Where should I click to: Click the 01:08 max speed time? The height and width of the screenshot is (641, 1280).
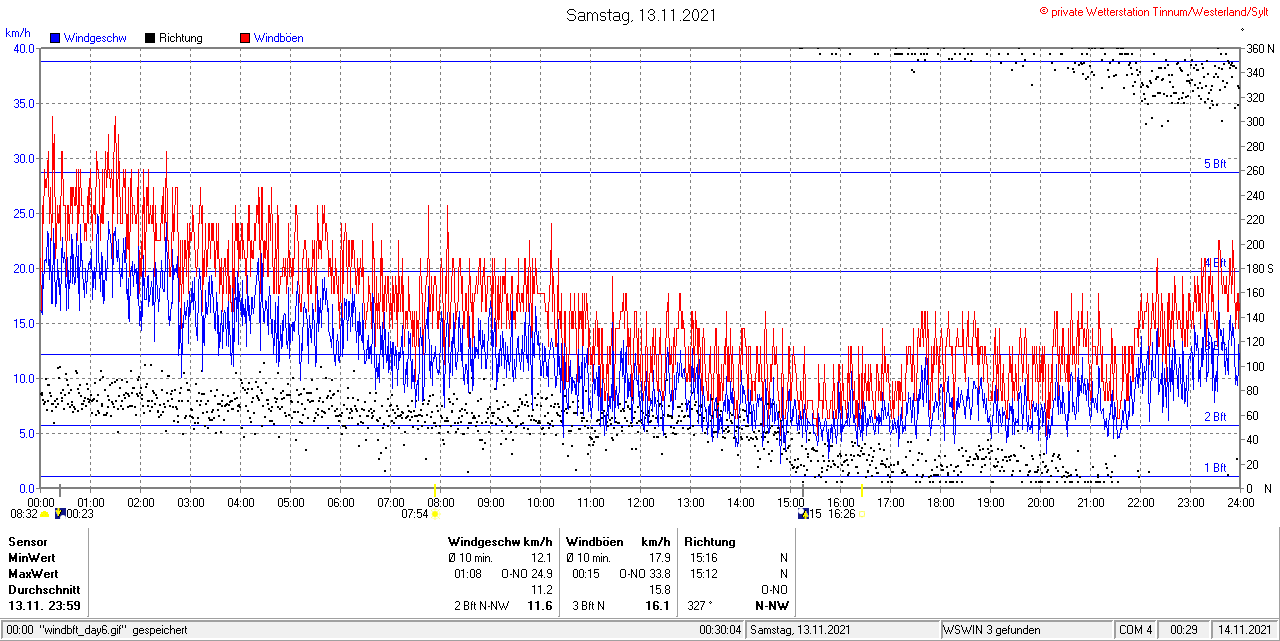point(468,574)
